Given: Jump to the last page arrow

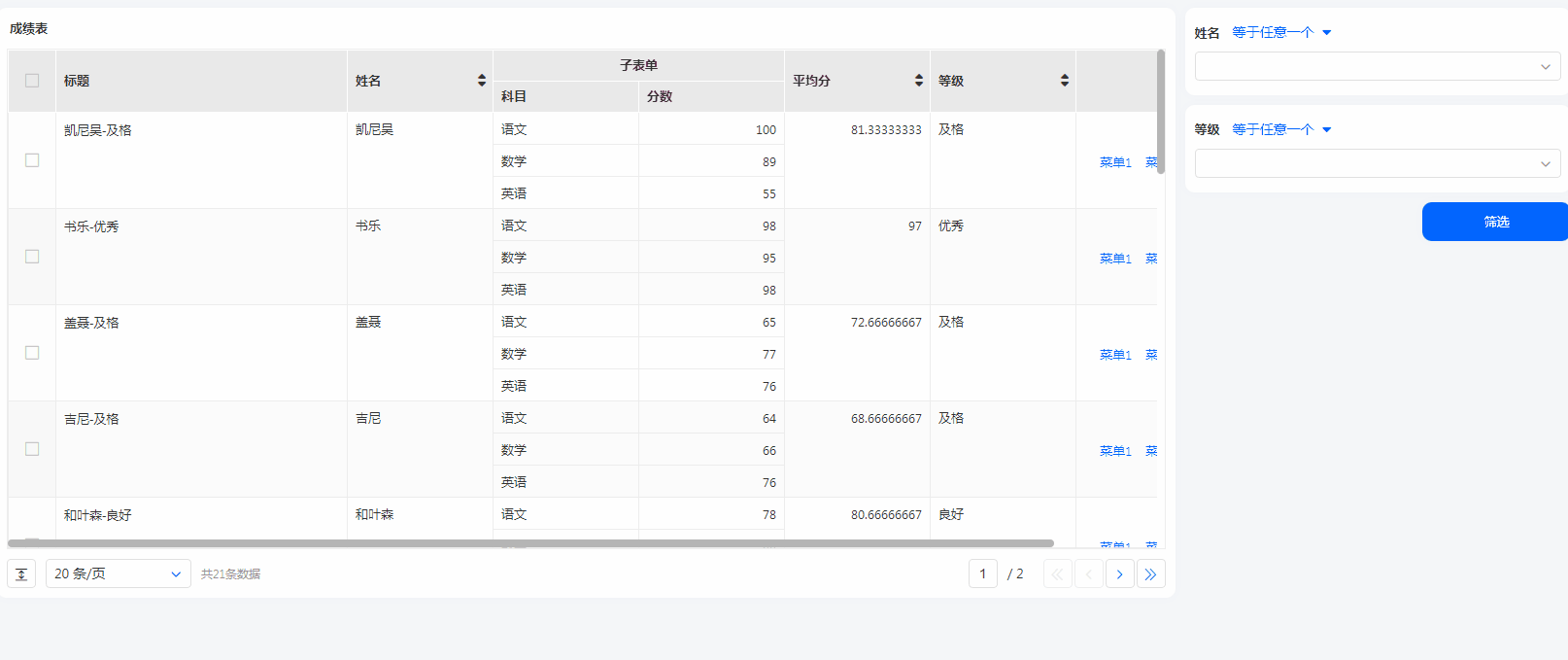Looking at the screenshot, I should click(1150, 574).
